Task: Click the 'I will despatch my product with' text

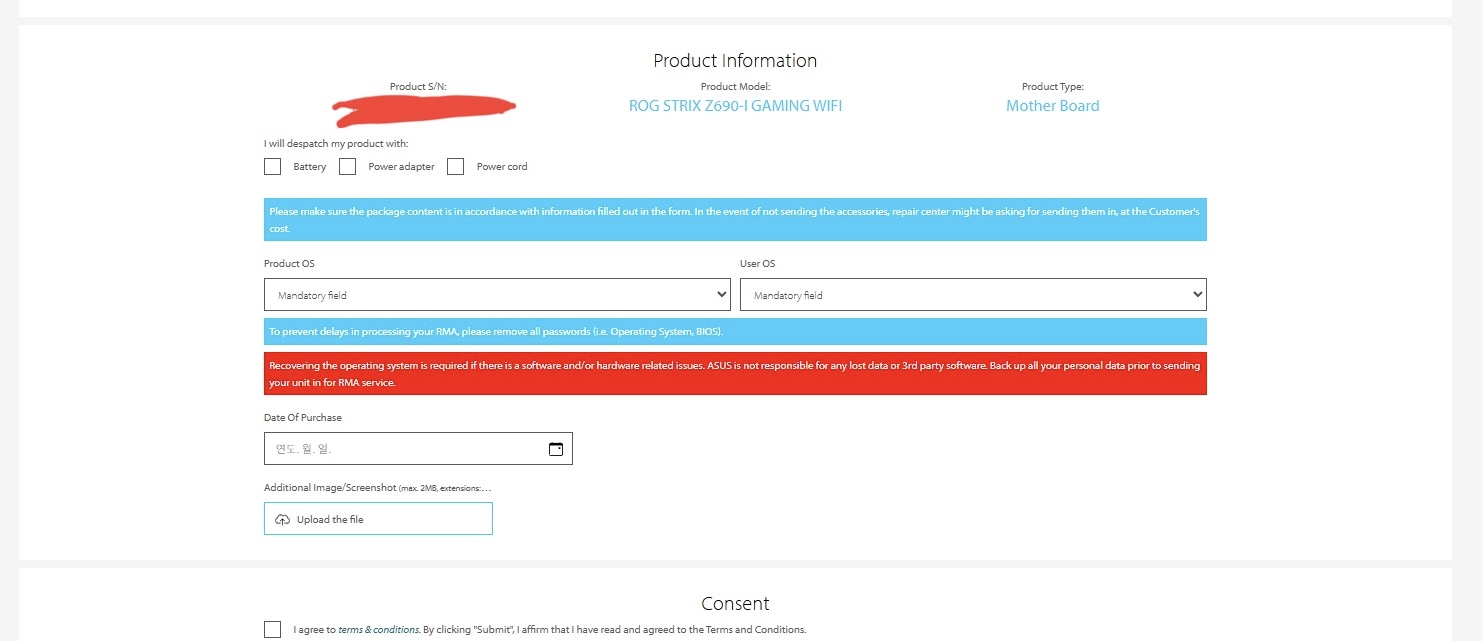Action: point(336,143)
